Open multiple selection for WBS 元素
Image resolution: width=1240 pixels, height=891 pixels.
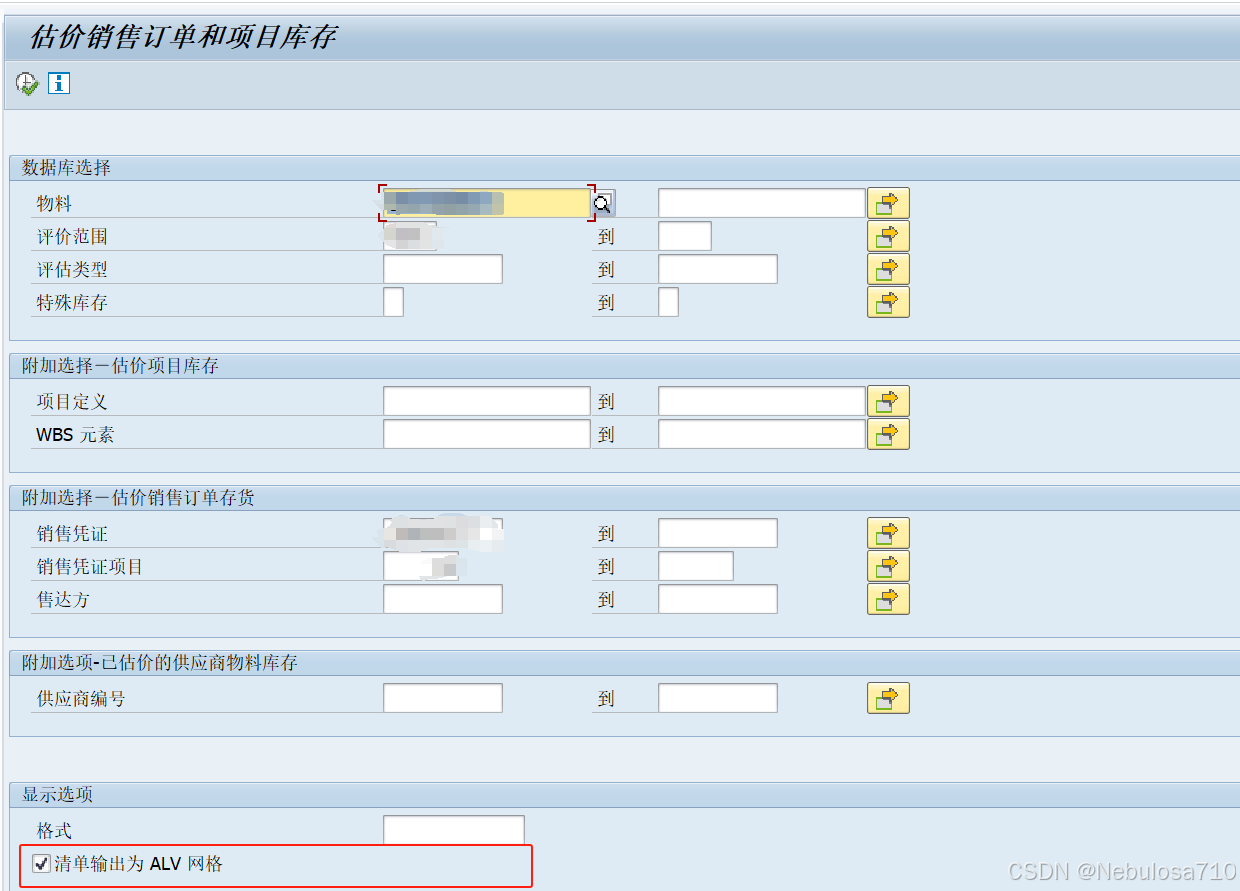(888, 433)
